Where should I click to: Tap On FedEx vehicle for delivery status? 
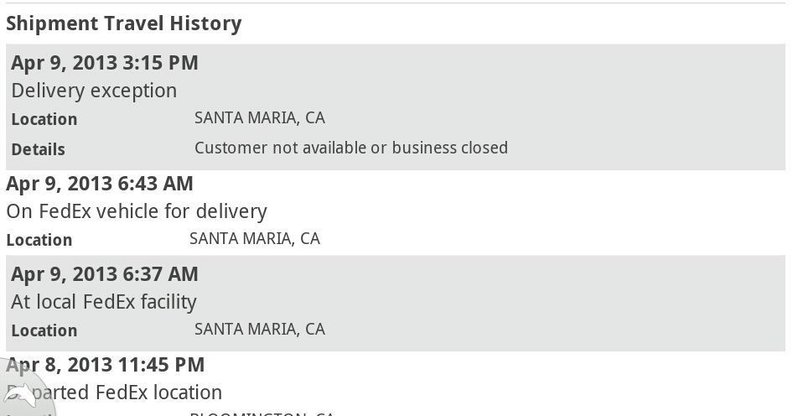point(136,211)
